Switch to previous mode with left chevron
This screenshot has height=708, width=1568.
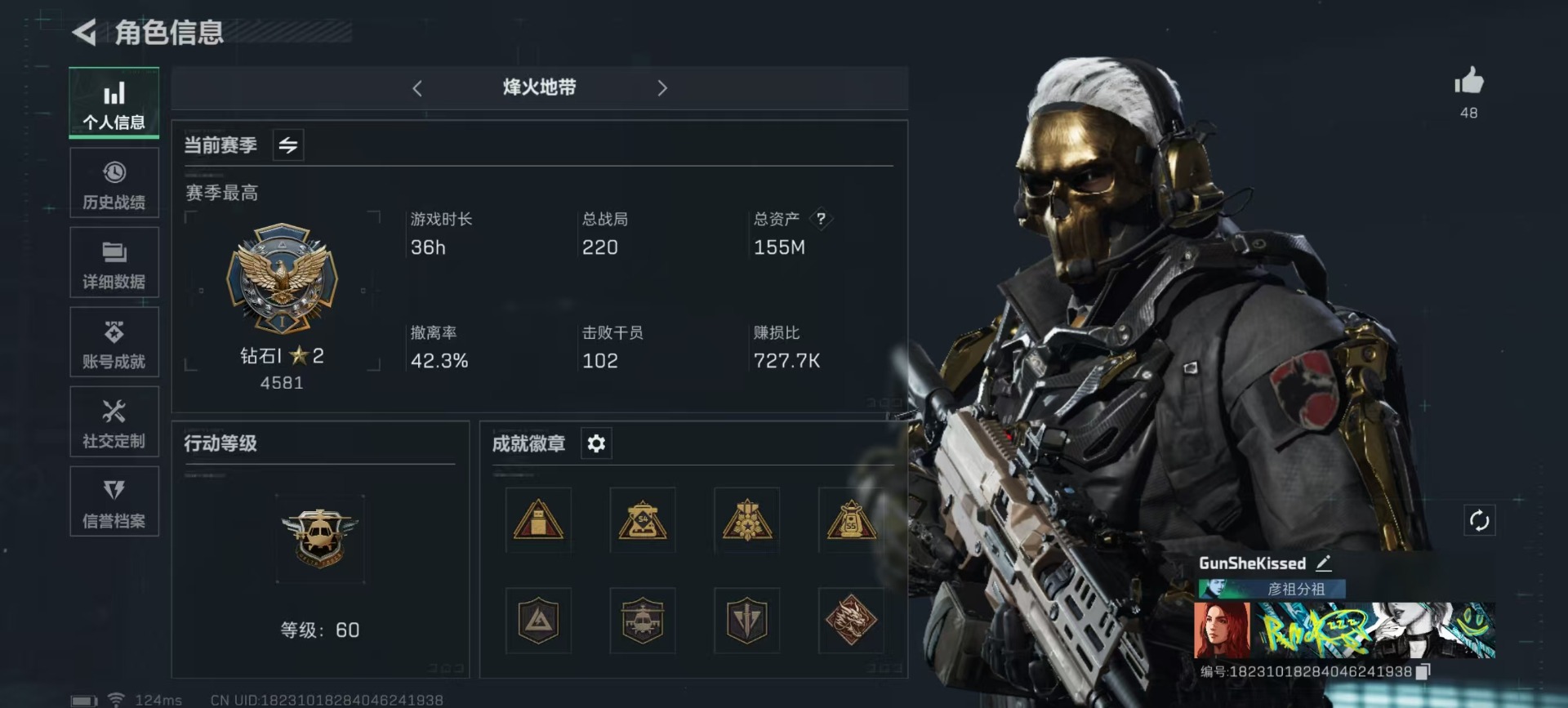pyautogui.click(x=417, y=88)
